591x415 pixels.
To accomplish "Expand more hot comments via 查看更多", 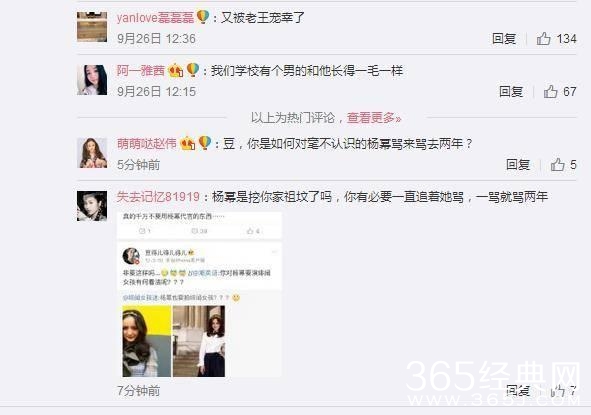I will (374, 118).
